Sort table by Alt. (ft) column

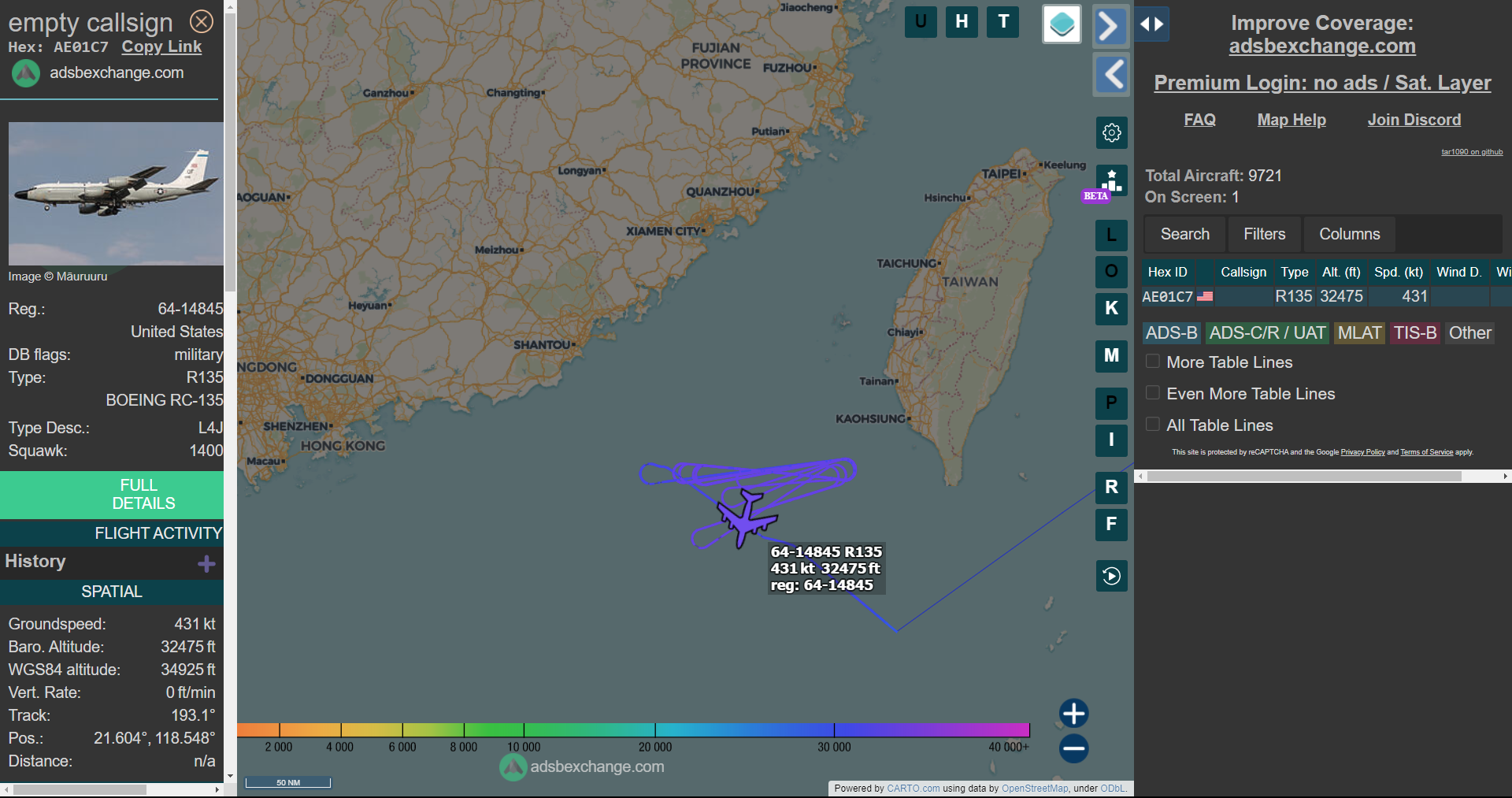[x=1341, y=272]
